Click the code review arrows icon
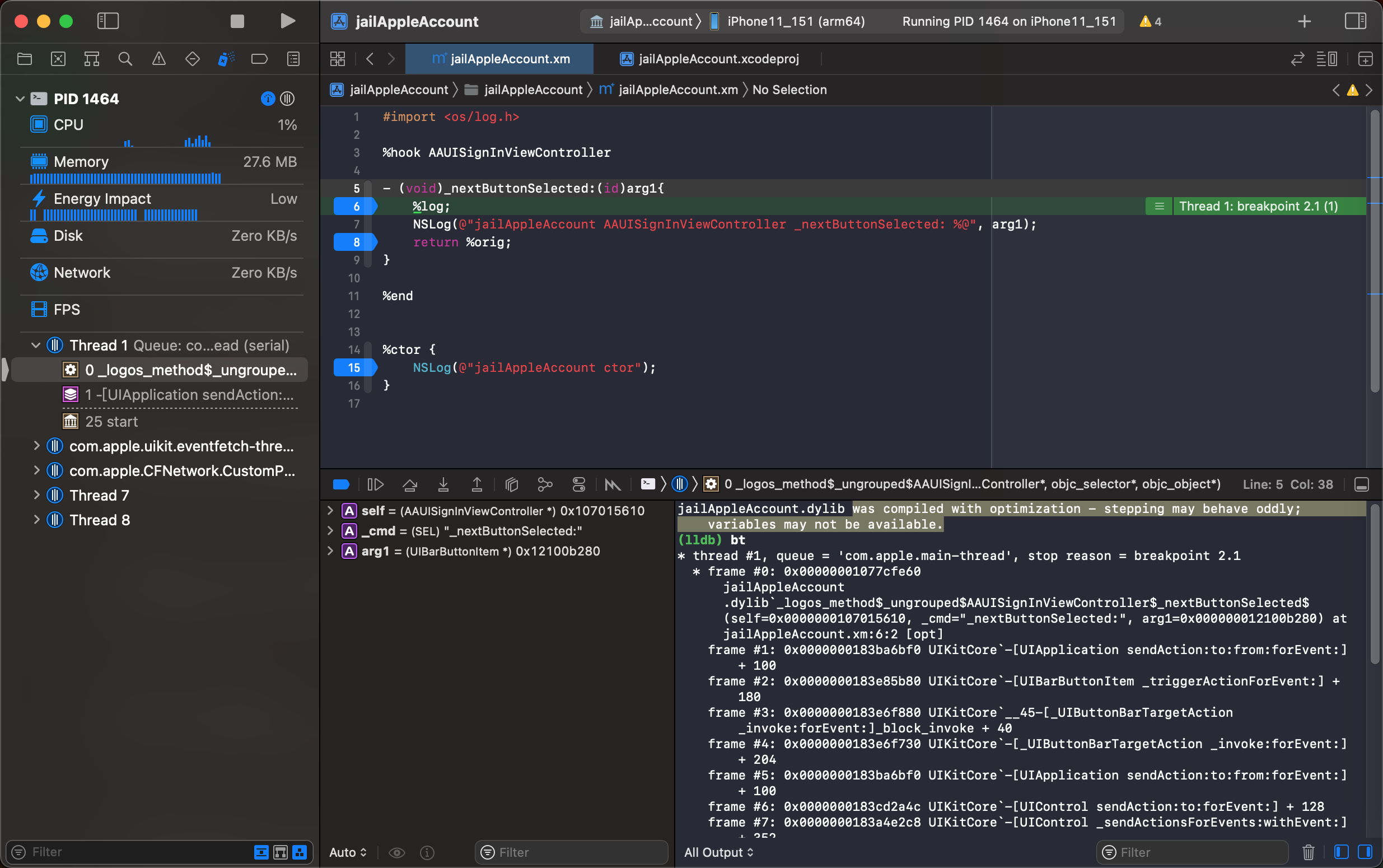Screen dimensions: 1383x868 tap(1297, 59)
